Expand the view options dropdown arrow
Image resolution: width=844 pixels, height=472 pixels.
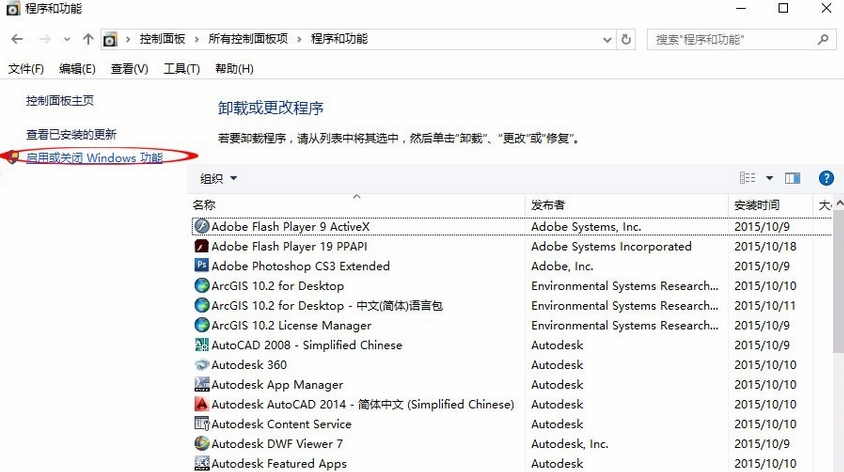(x=770, y=178)
